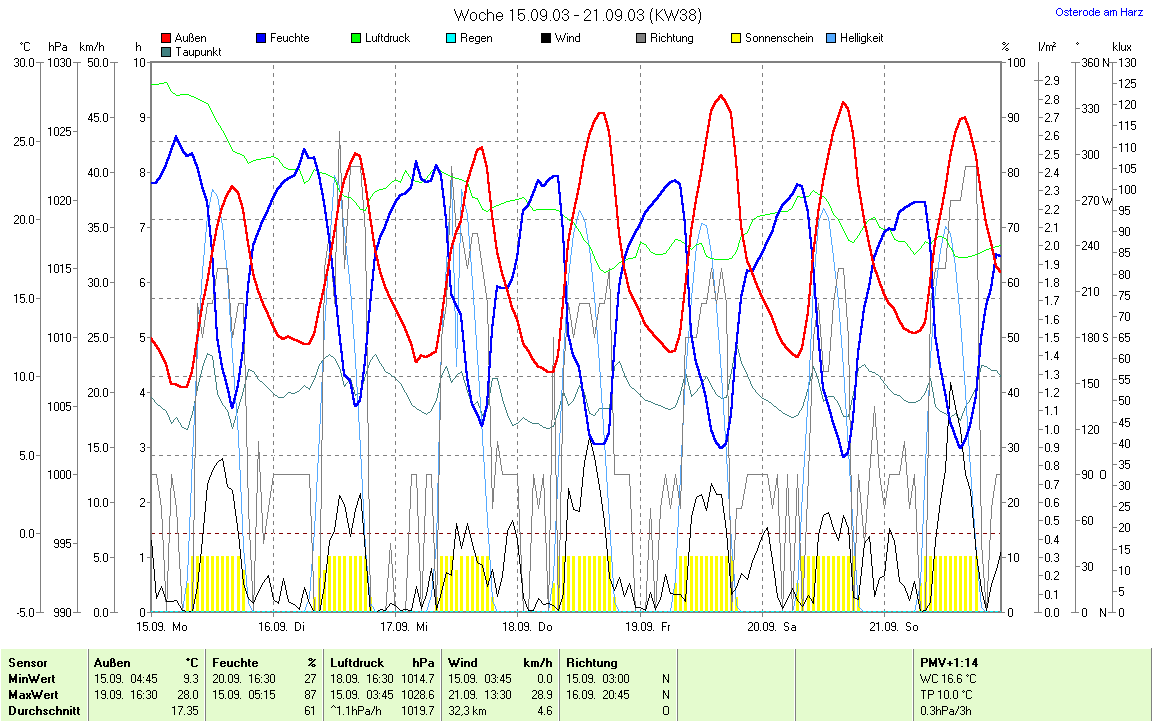Click the green Luftdruck legend swatch
Screen dimensions: 1152x721
point(356,38)
